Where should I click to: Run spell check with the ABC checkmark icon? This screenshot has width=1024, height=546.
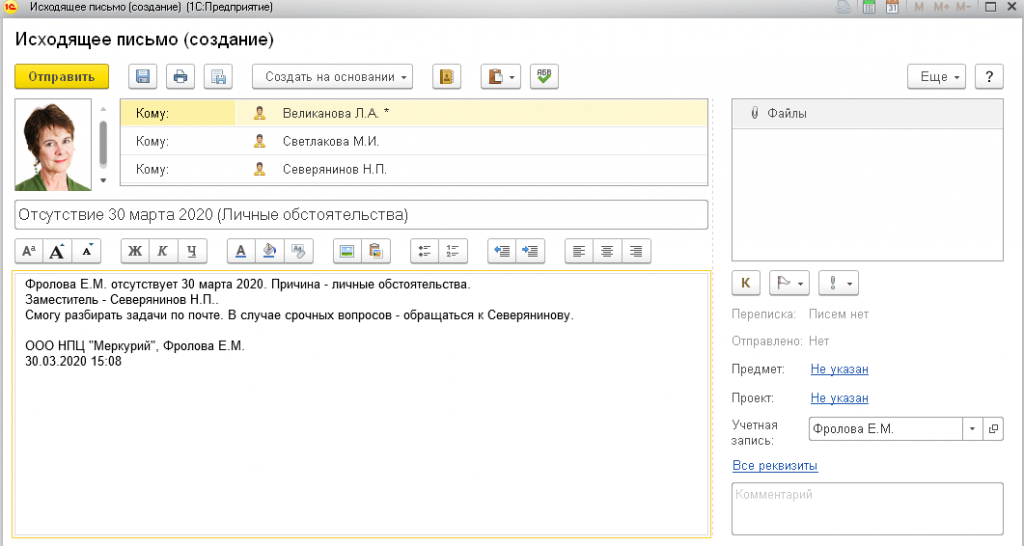pos(544,77)
